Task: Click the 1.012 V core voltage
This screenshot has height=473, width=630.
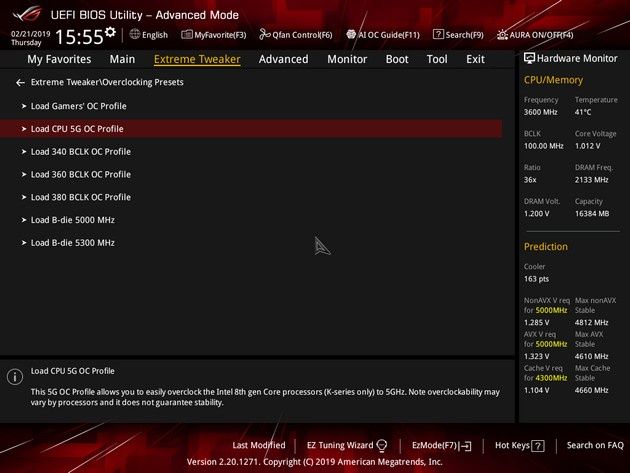Action: click(587, 146)
